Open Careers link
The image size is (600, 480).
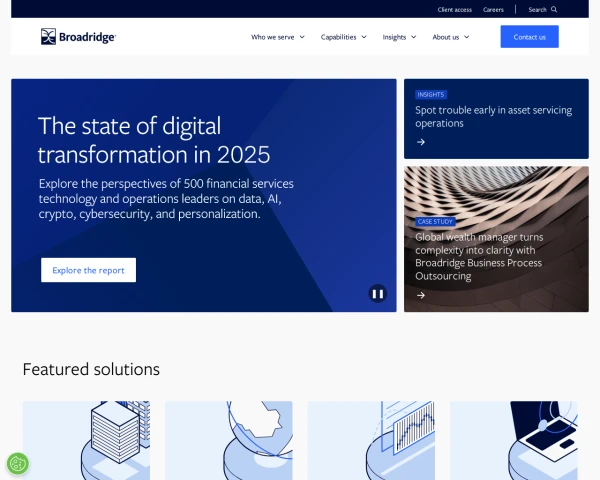tap(493, 10)
